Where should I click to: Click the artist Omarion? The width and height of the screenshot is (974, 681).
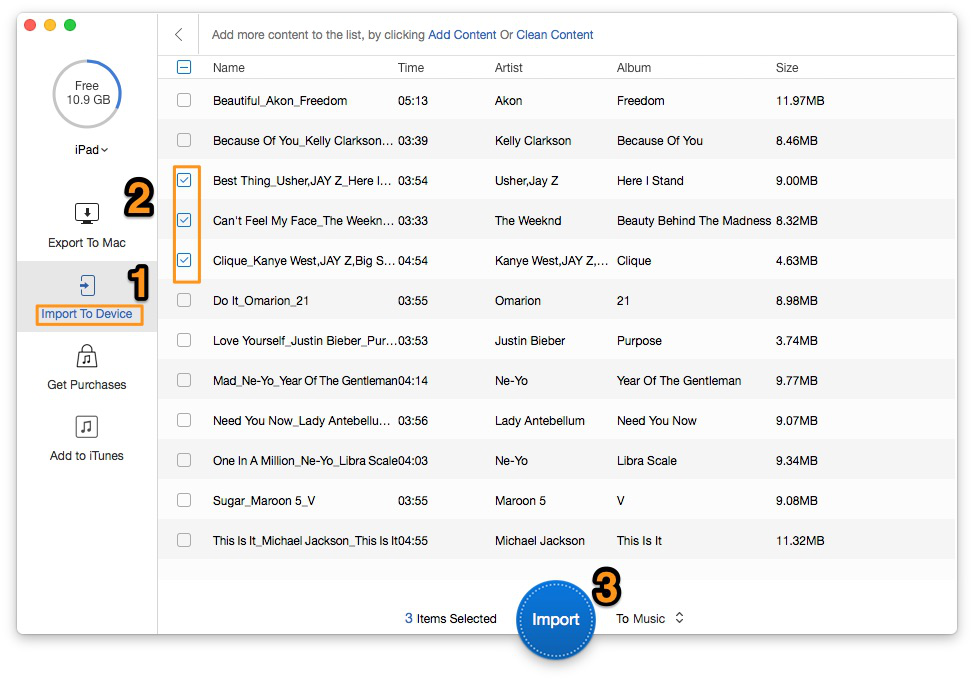click(517, 301)
